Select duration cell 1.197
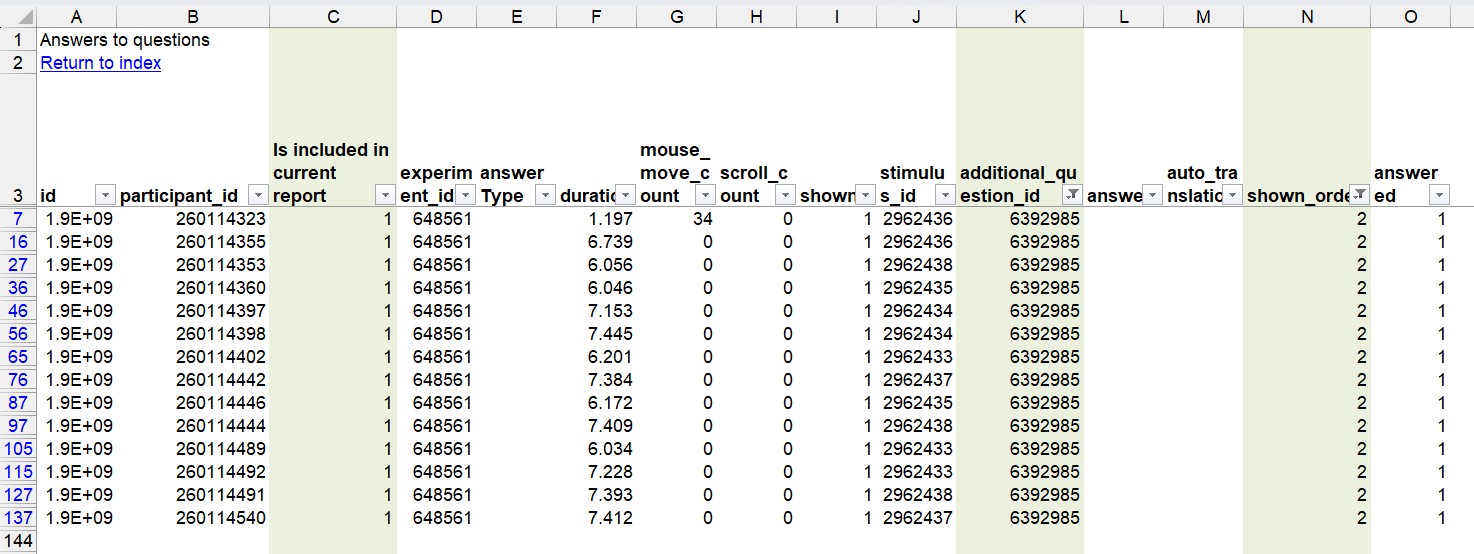The image size is (1474, 554). [597, 219]
